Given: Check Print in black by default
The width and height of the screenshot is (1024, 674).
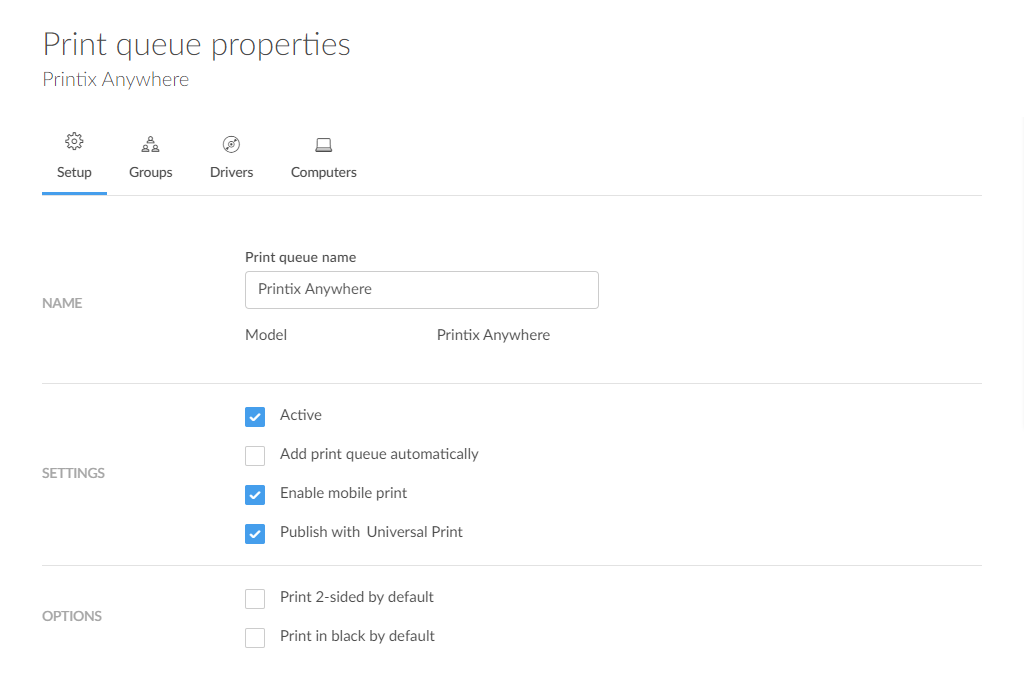Looking at the screenshot, I should tap(255, 637).
